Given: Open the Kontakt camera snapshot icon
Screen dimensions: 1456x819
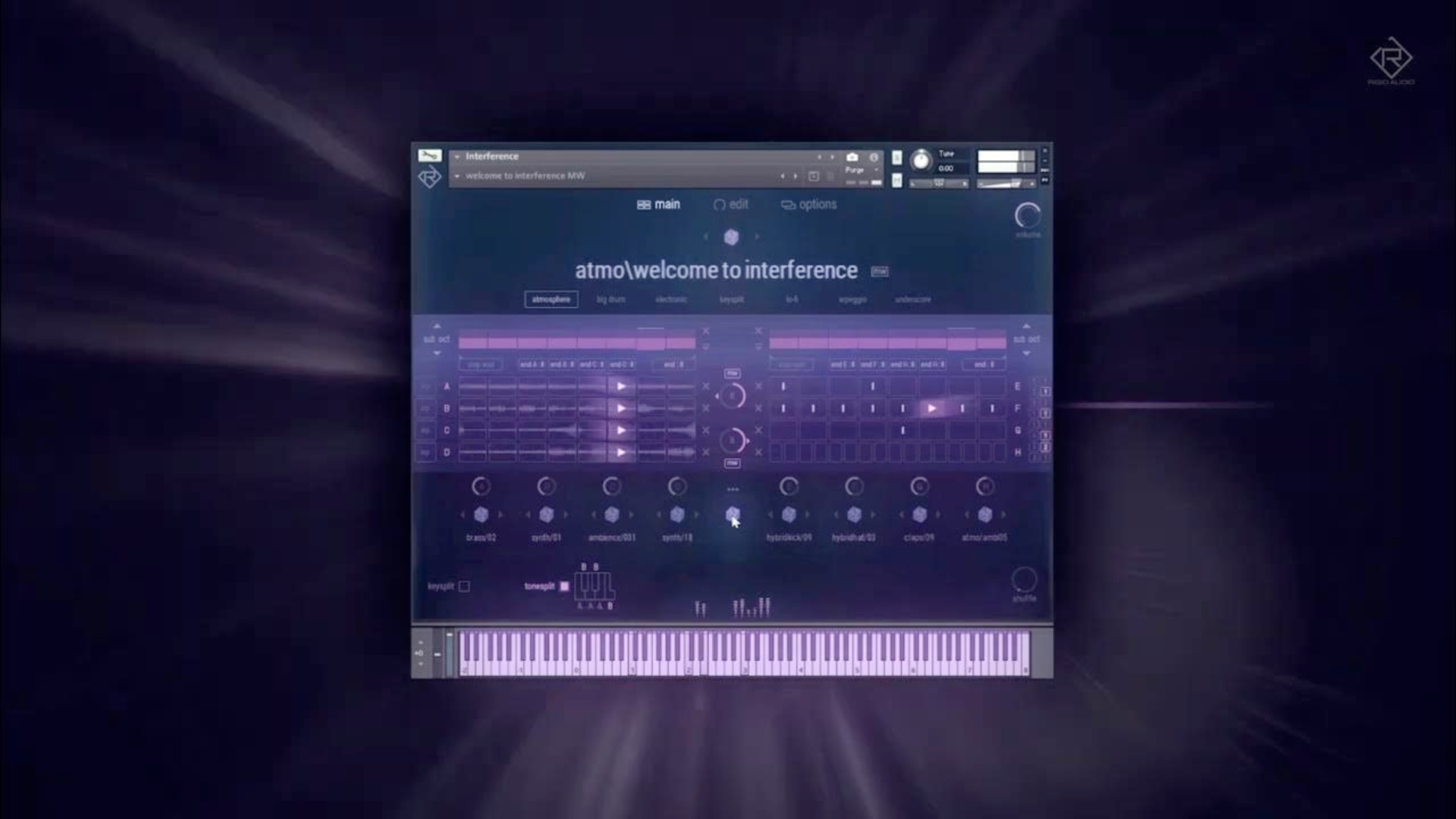Looking at the screenshot, I should tap(852, 157).
